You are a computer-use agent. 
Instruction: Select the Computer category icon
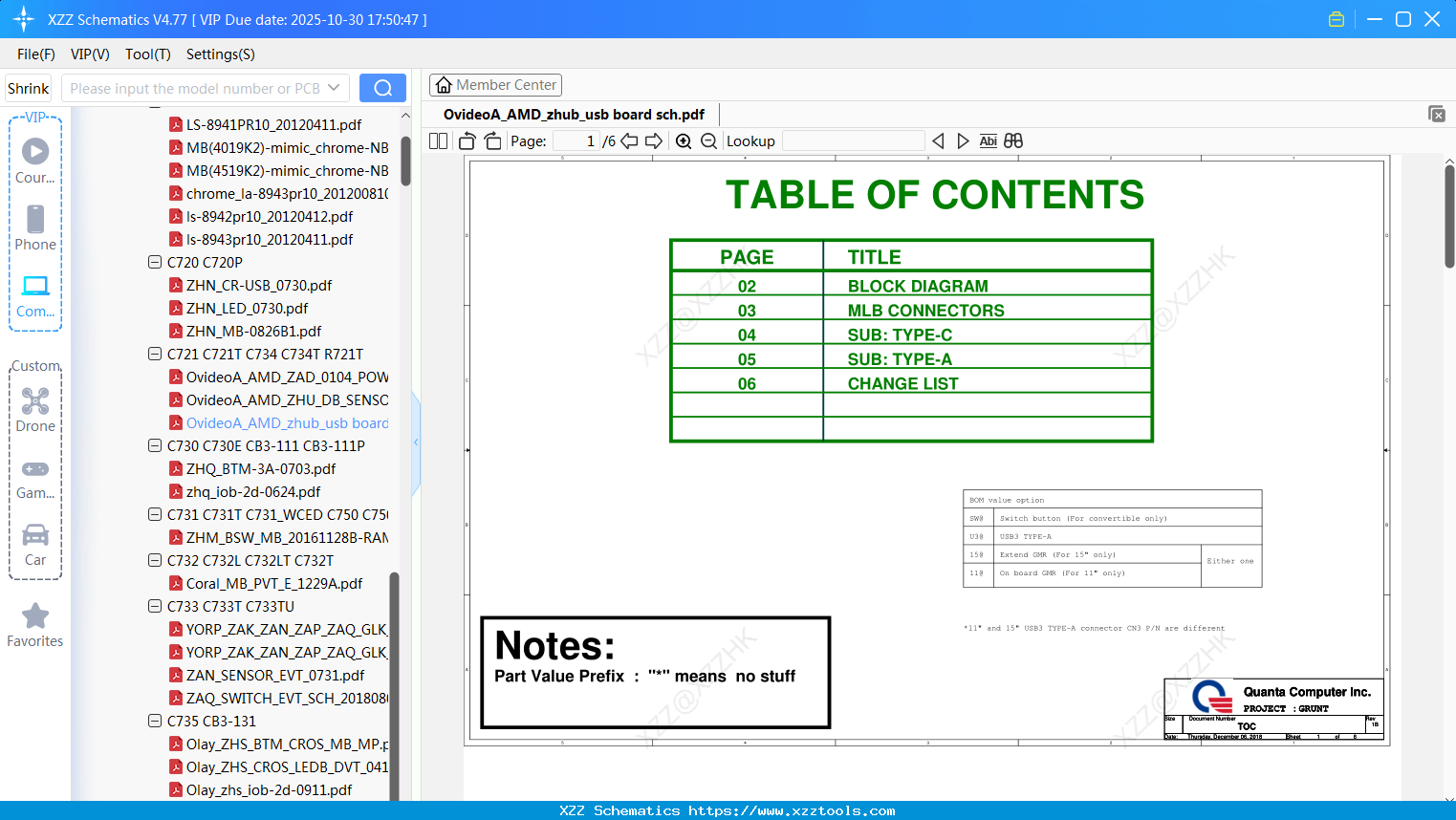coord(35,295)
